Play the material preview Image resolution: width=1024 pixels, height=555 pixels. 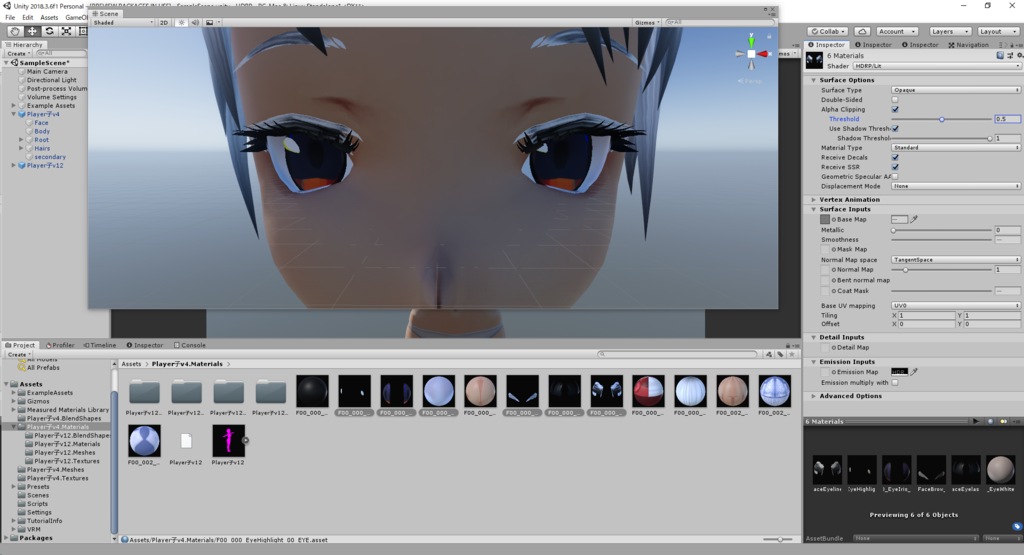976,421
